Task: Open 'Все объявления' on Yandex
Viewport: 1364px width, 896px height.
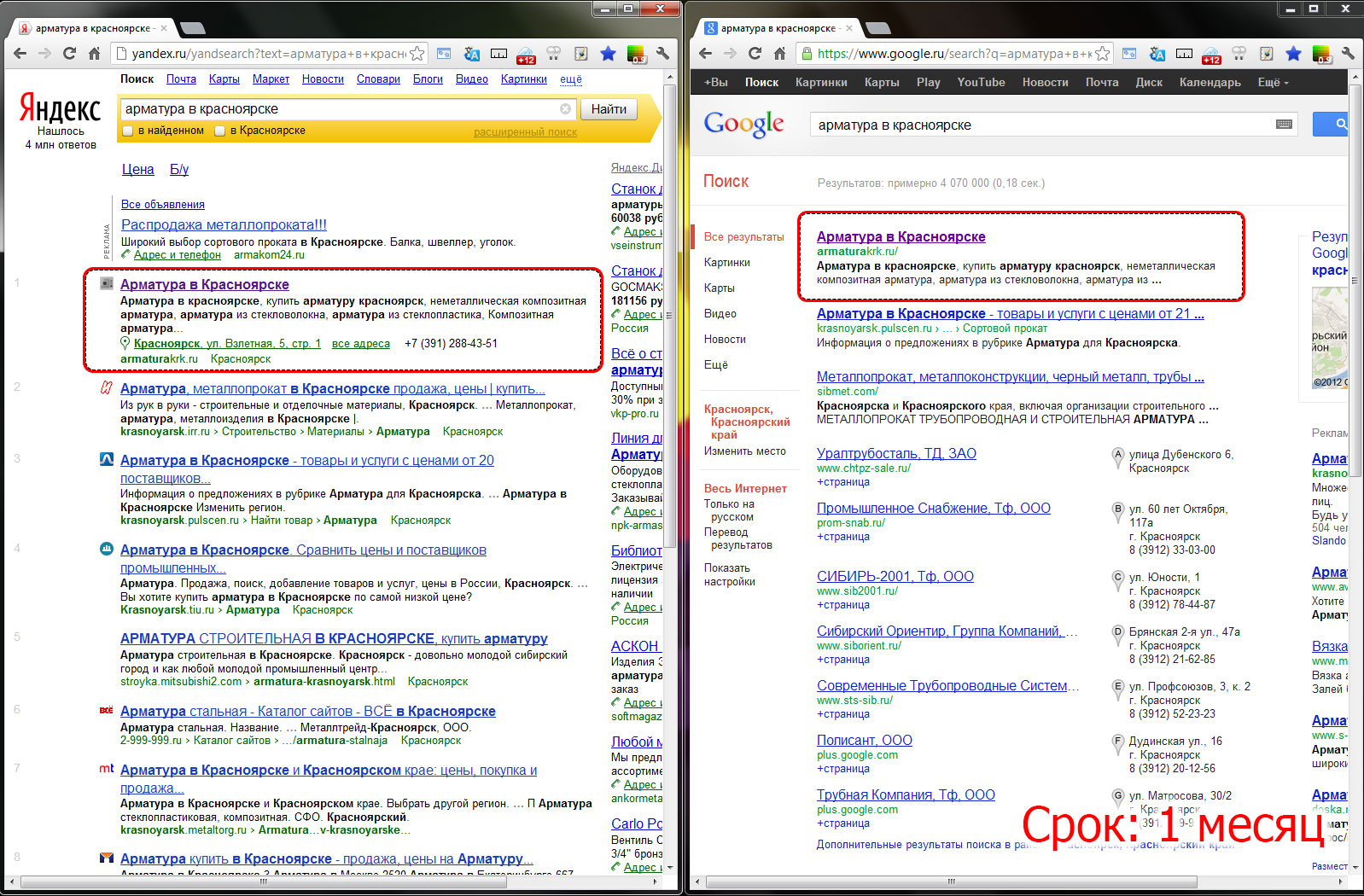Action: tap(163, 205)
